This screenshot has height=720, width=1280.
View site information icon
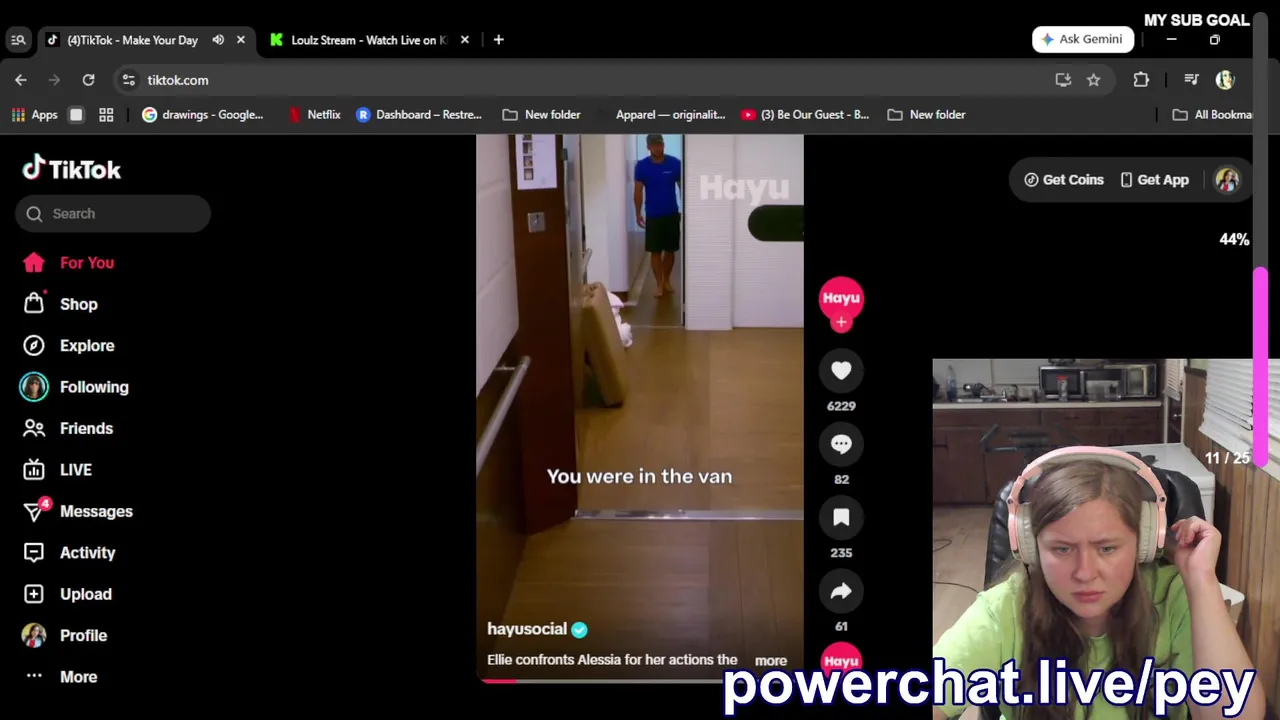(x=128, y=80)
